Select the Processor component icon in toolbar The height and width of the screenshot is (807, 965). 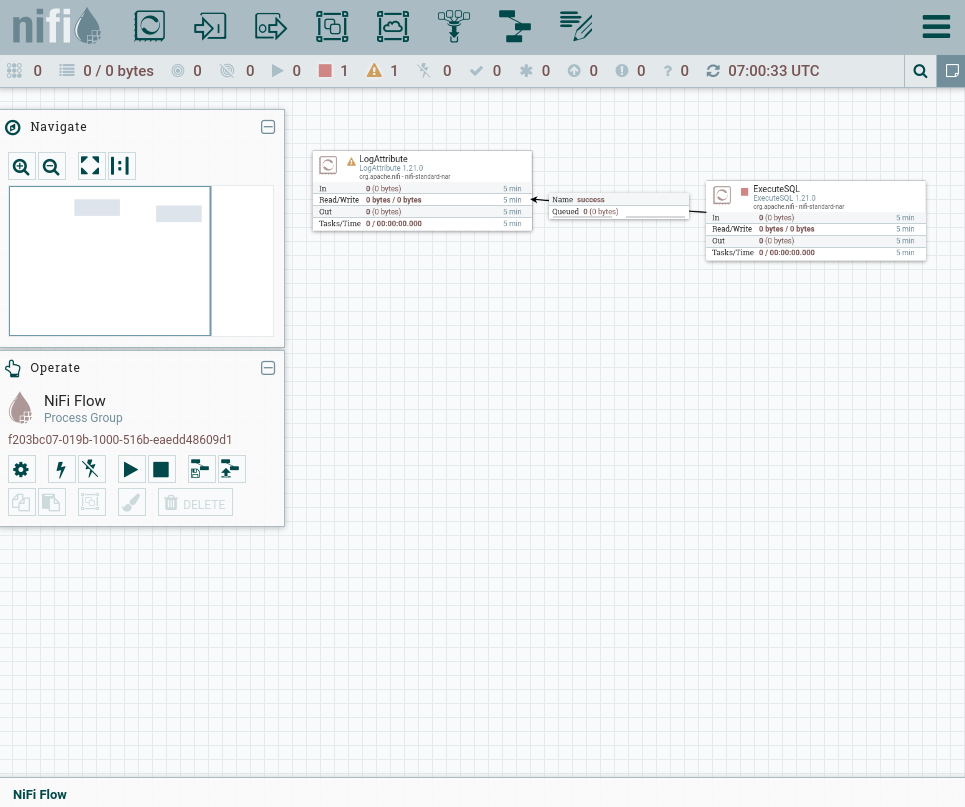(150, 26)
